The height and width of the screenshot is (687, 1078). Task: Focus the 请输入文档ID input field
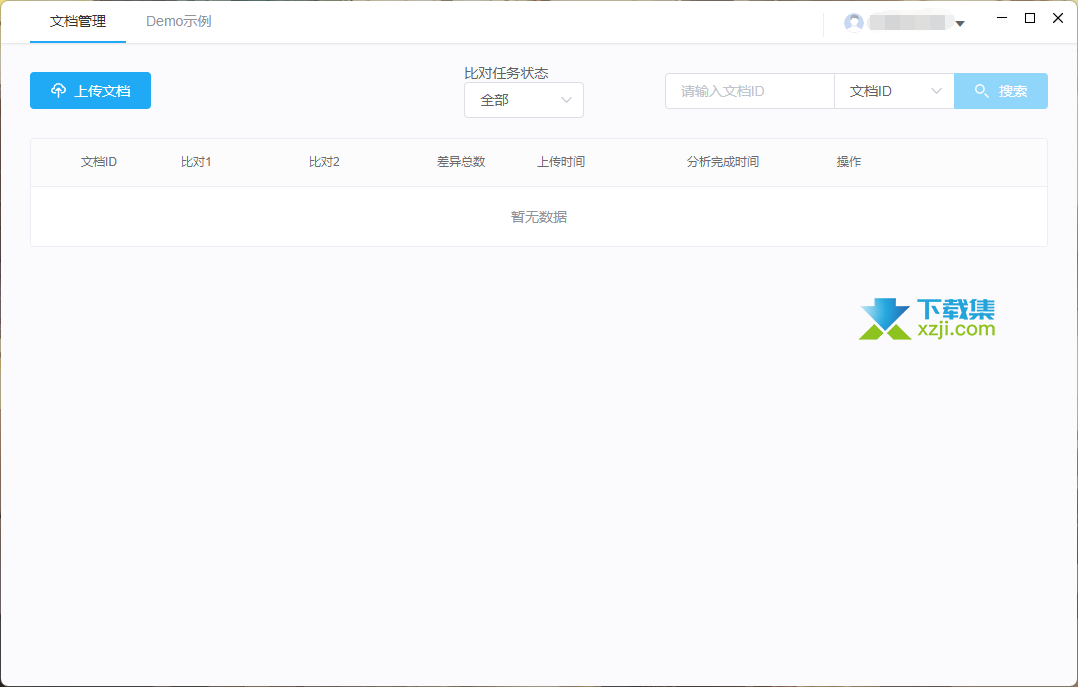click(x=749, y=91)
